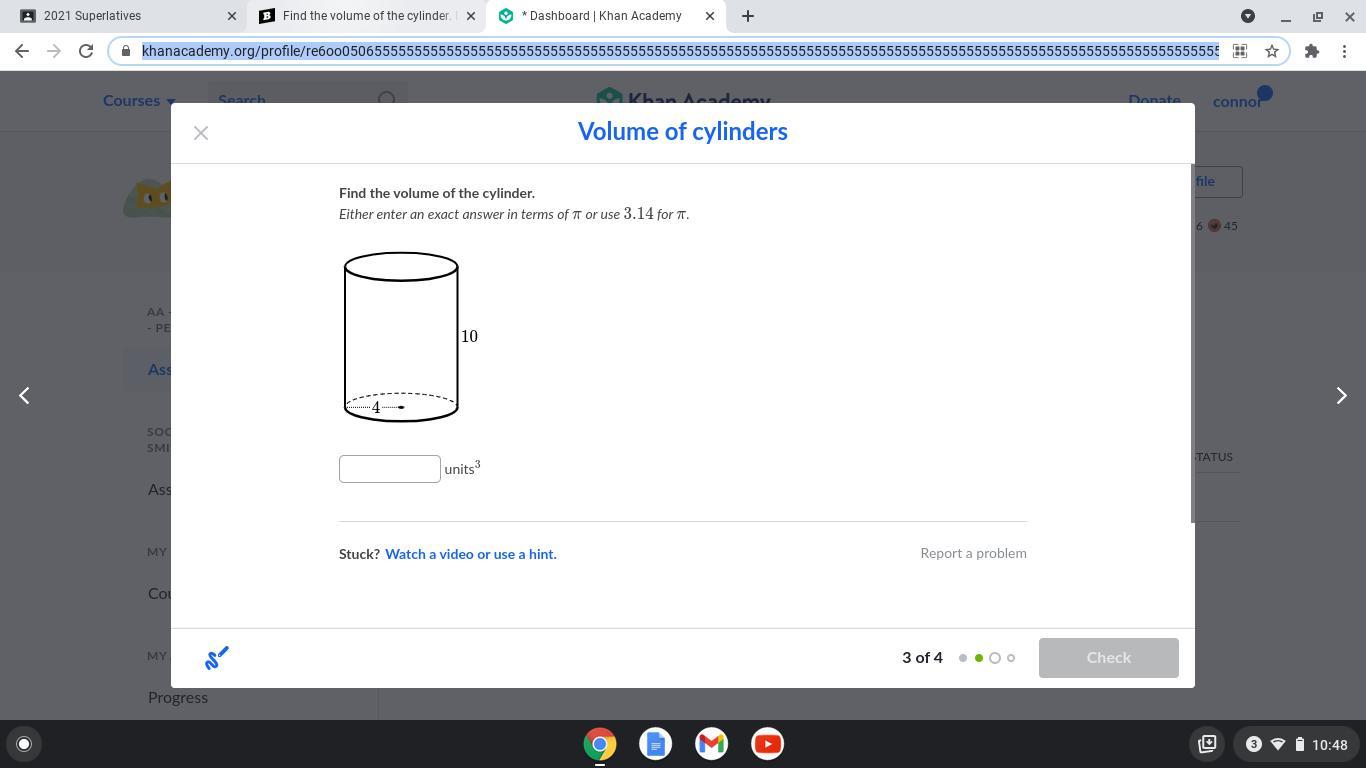Click the Volume of cylinders title
Image resolution: width=1366 pixels, height=768 pixels.
tap(683, 132)
